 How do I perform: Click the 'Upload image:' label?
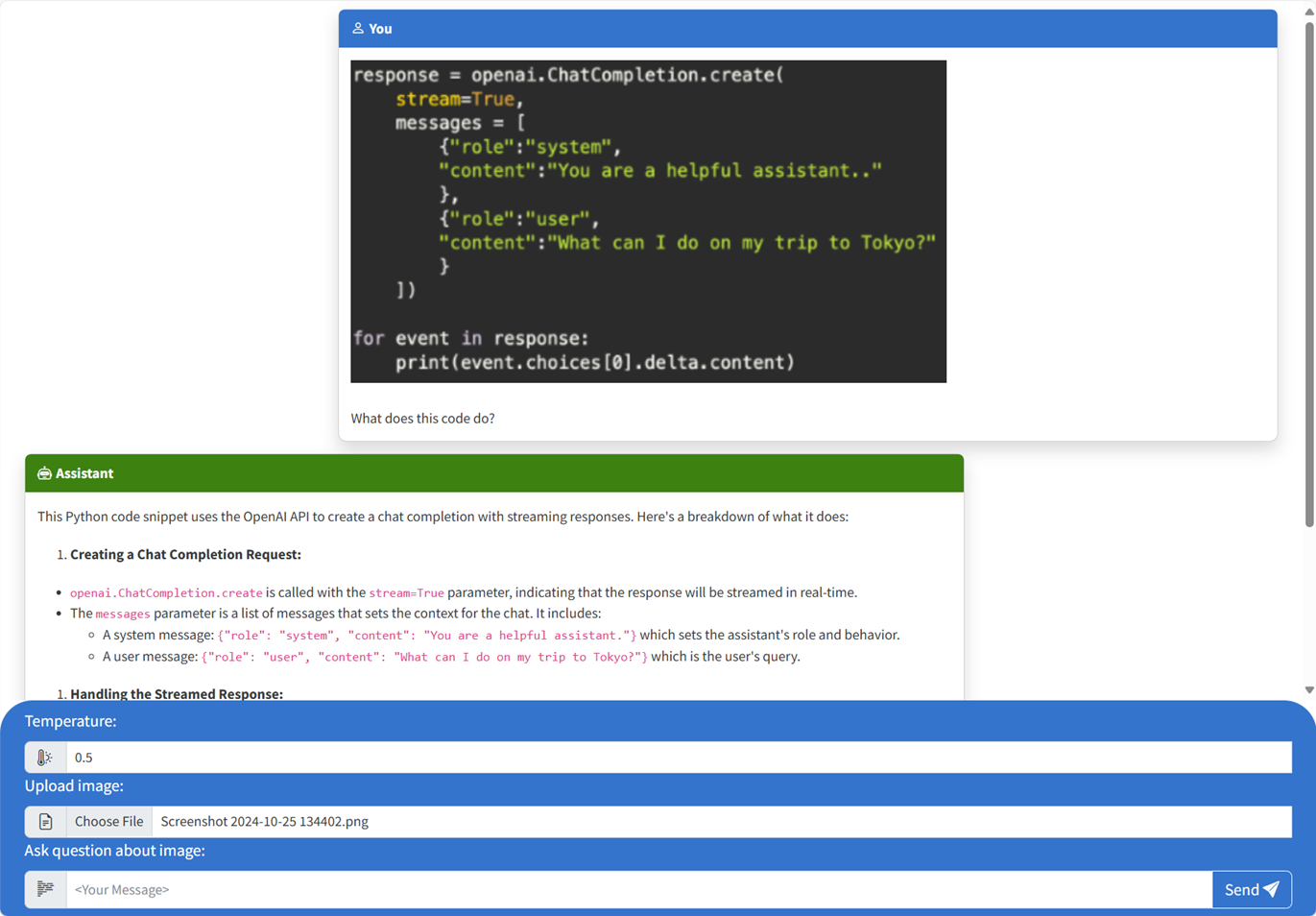74,785
